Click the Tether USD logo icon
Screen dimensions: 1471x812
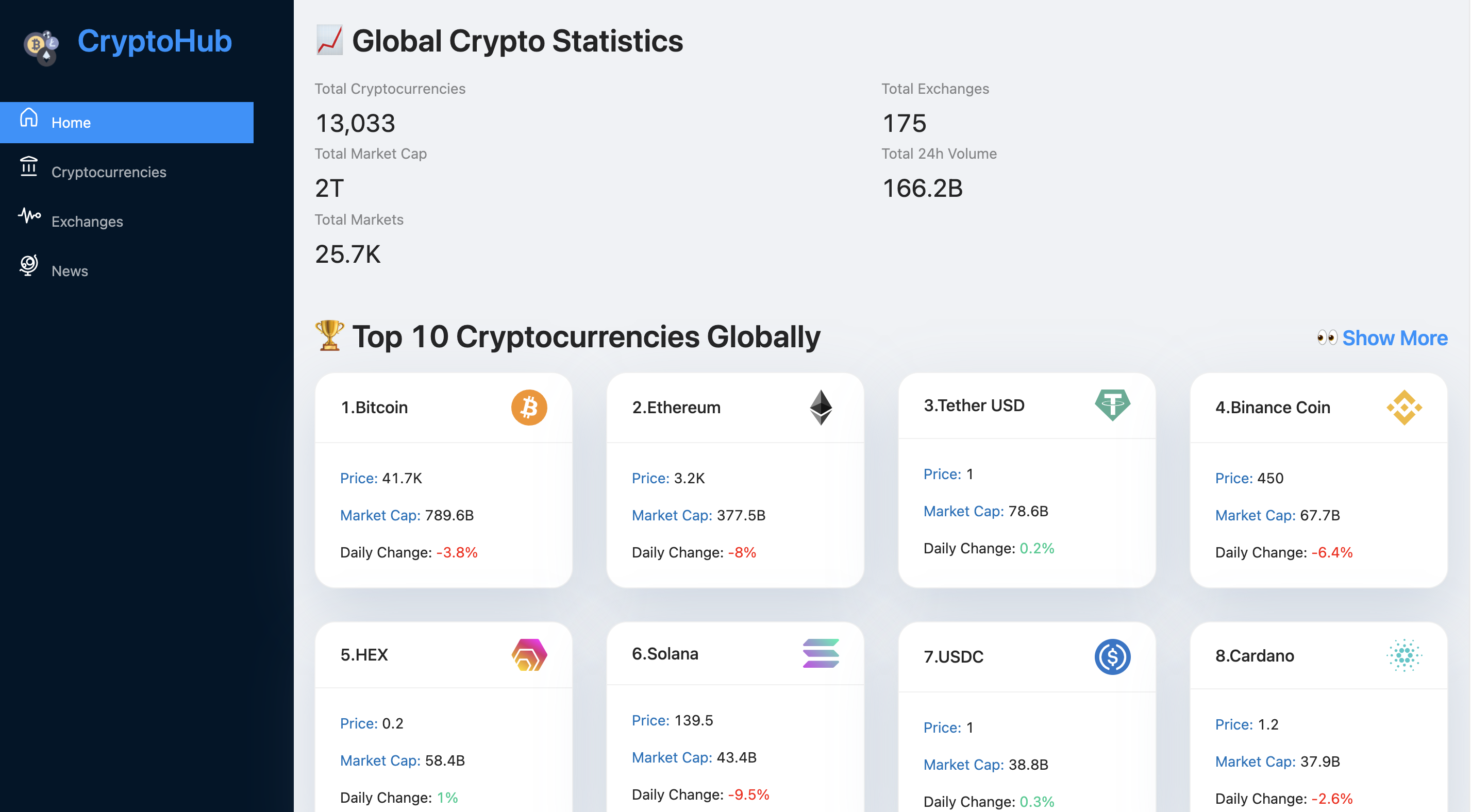1112,404
